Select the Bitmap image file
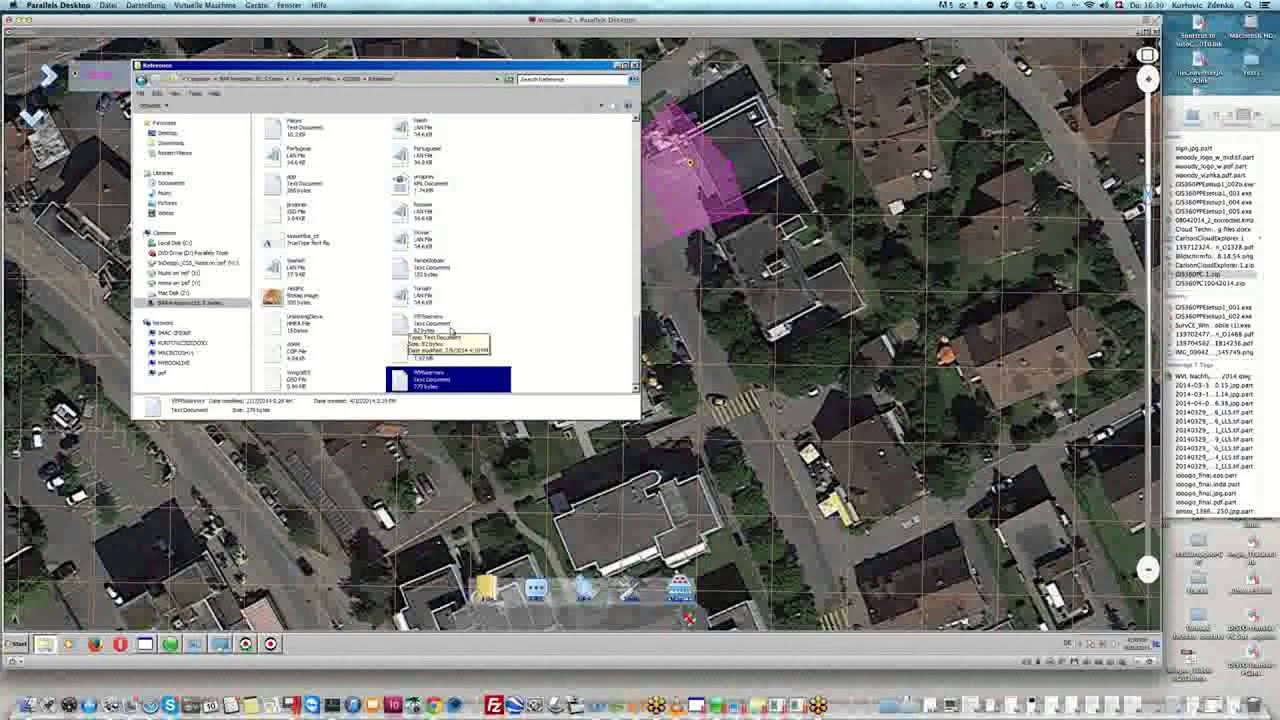This screenshot has width=1280, height=720. (292, 296)
